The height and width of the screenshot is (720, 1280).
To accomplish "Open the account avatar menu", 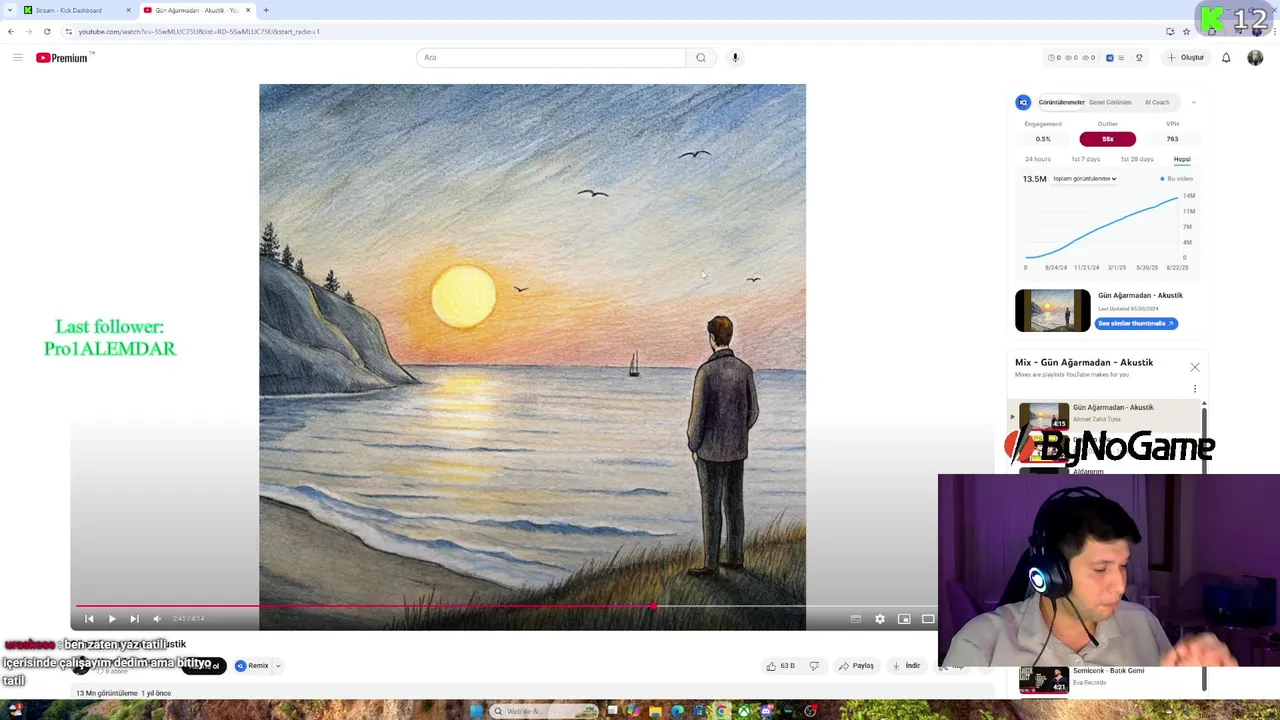I will [1255, 58].
